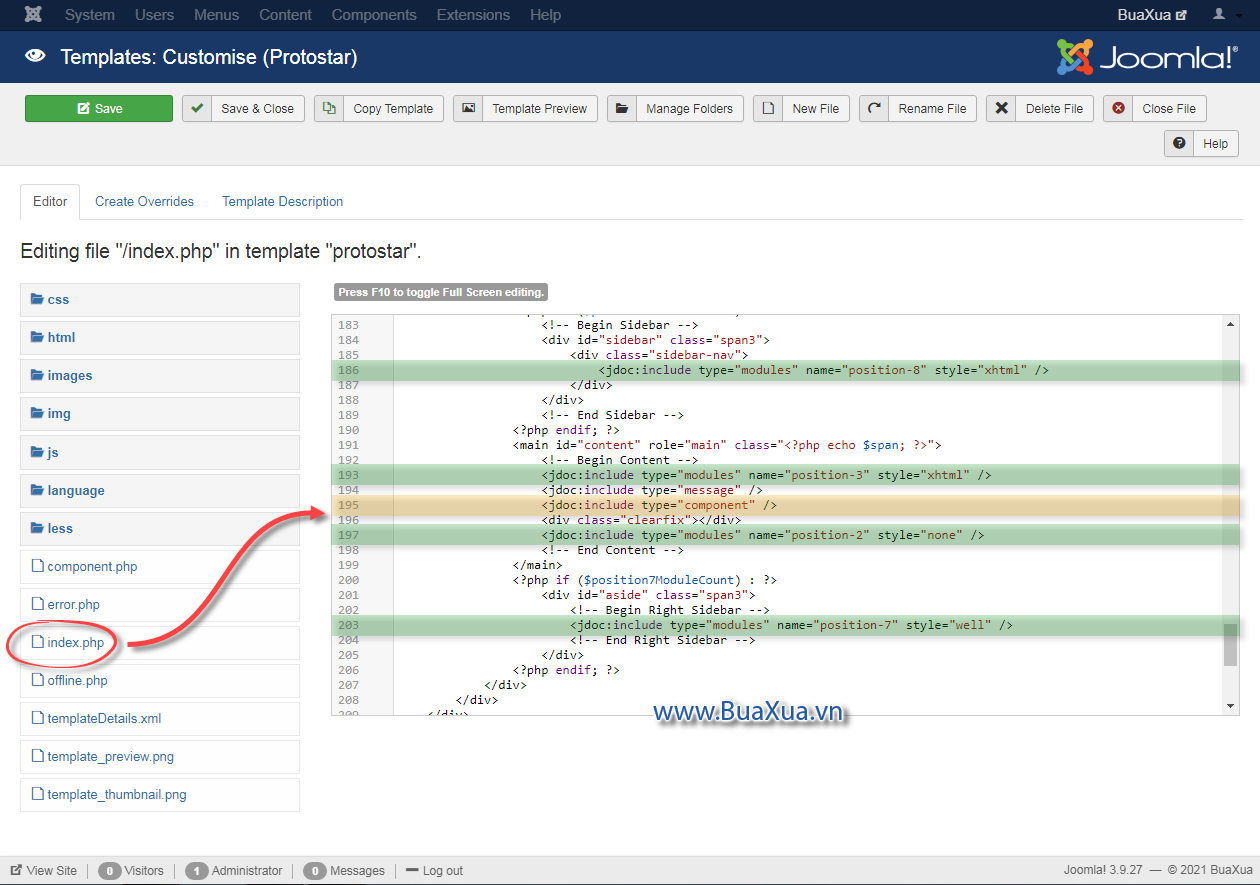The height and width of the screenshot is (885, 1260).
Task: Open index.php in the file list
Action: coord(75,642)
